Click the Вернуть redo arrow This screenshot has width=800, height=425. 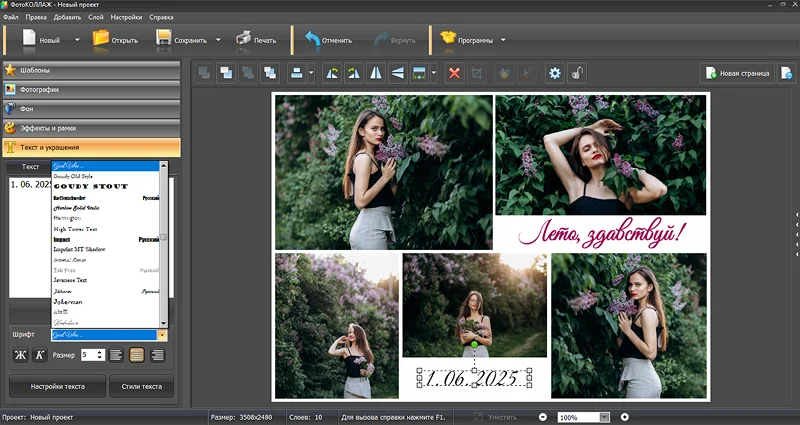(394, 40)
